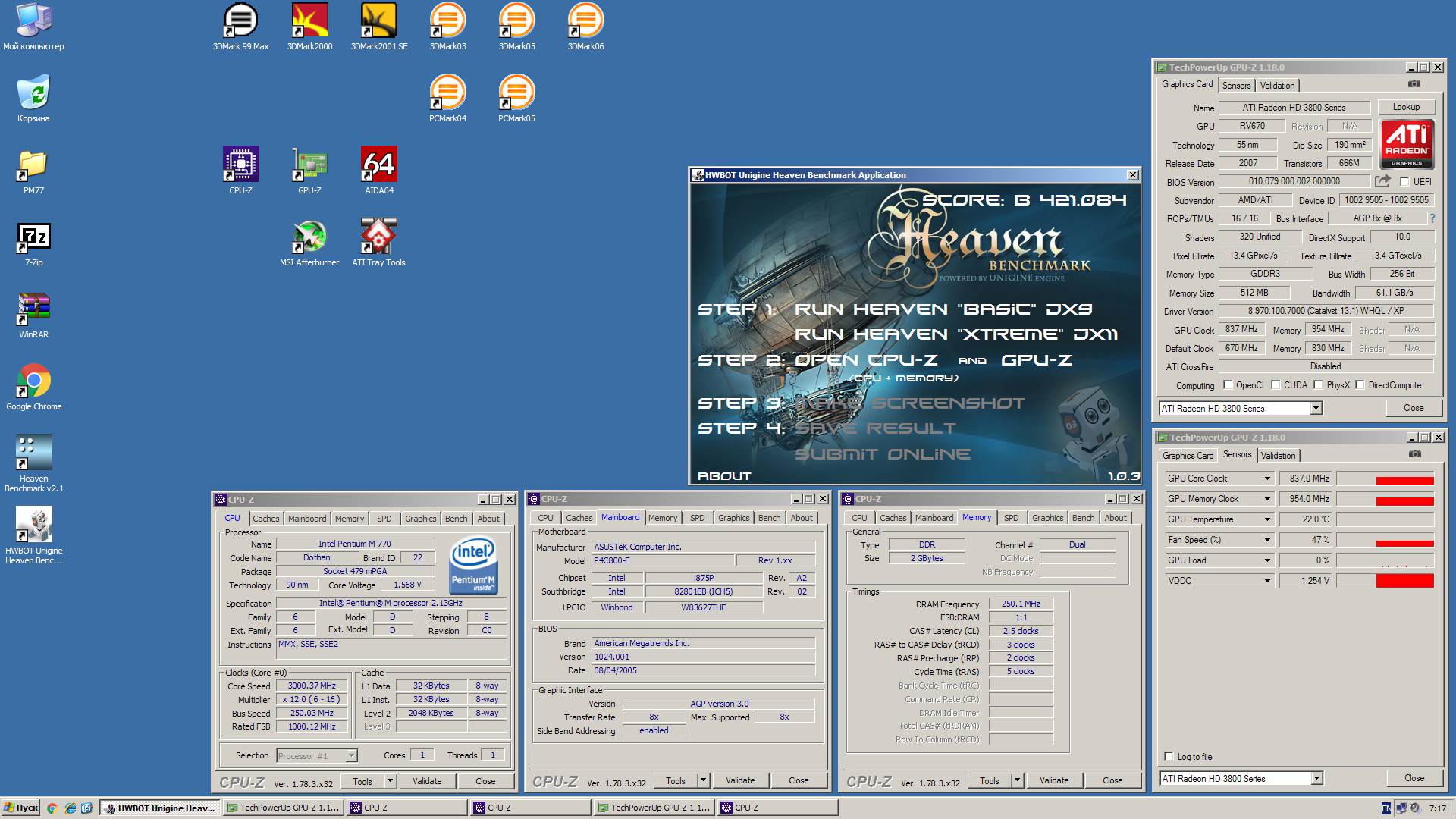Screen dimensions: 1456x819
Task: Open the PCMark04 desktop shortcut
Action: click(x=447, y=99)
